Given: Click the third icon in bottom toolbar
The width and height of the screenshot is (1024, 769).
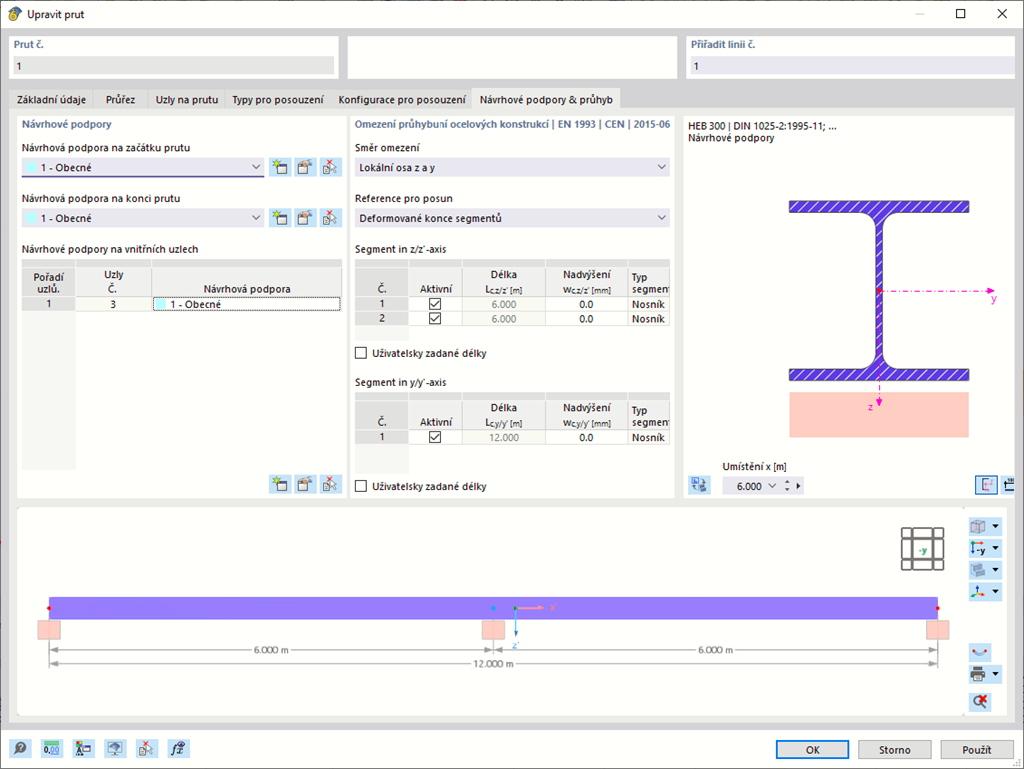Looking at the screenshot, I should coord(84,748).
